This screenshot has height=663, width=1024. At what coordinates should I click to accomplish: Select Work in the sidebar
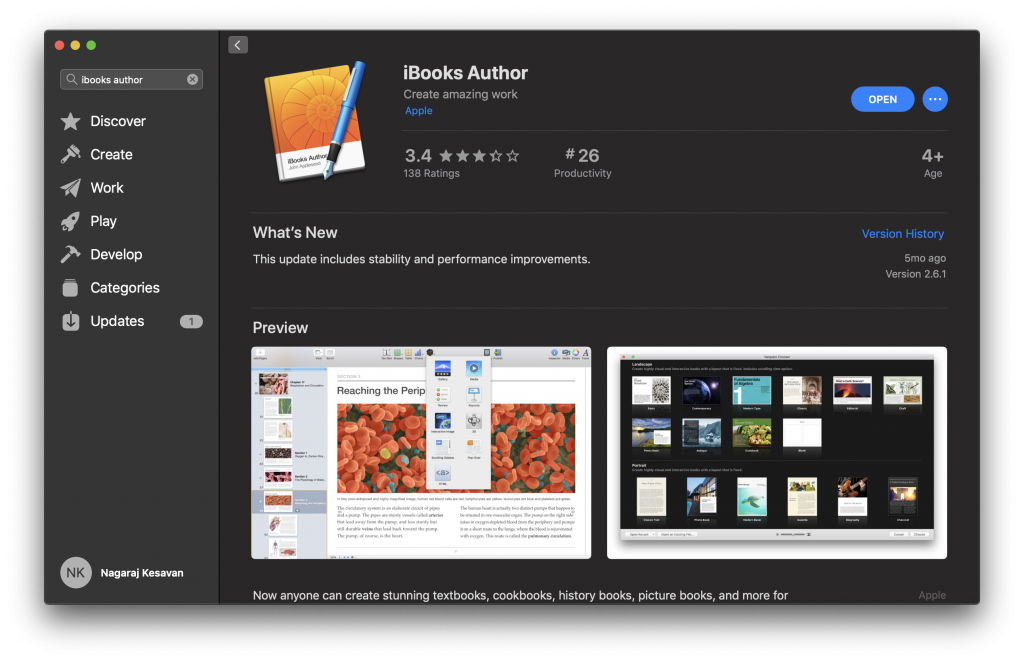107,188
